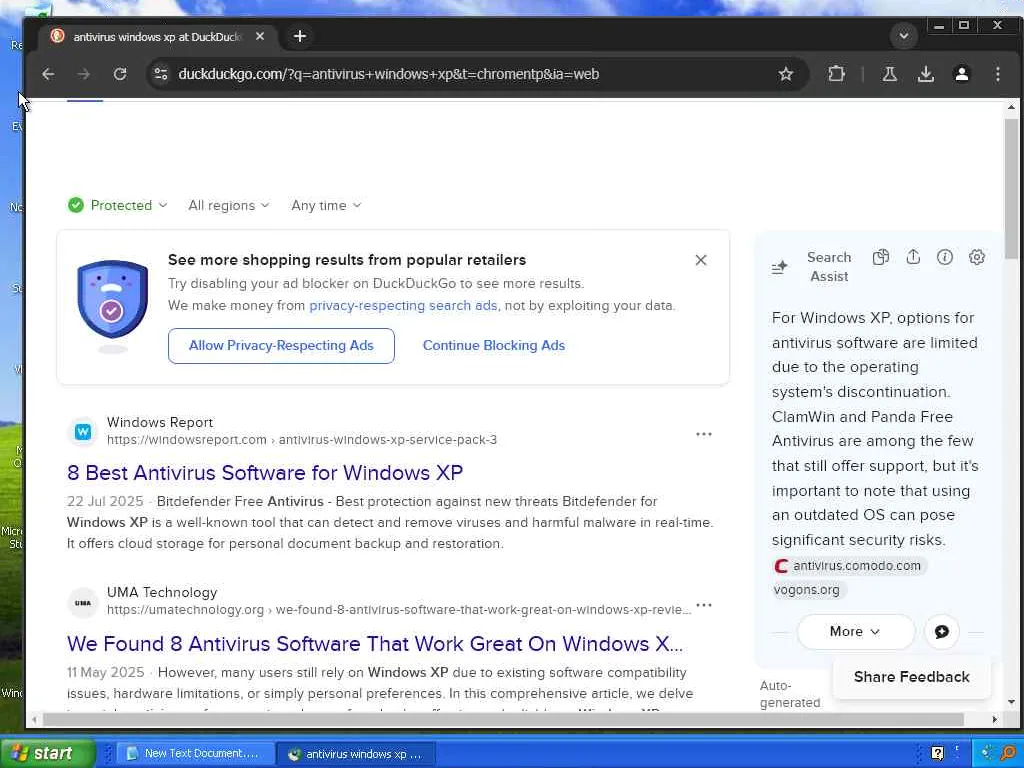The height and width of the screenshot is (768, 1024).
Task: Switch to antivirus windows xp taskbar item
Action: tap(357, 754)
